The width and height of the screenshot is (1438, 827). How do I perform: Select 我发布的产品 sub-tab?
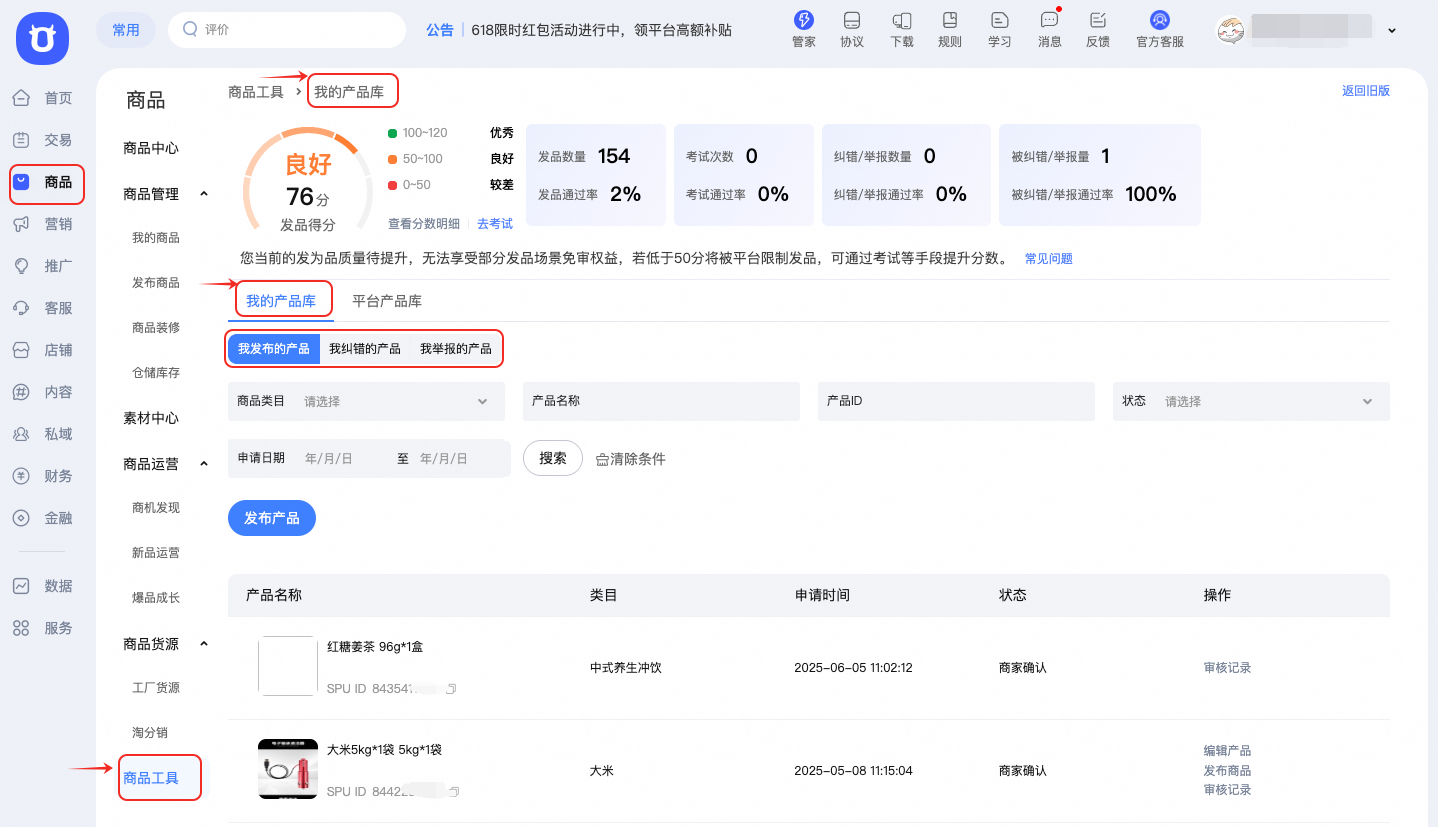[x=274, y=349]
